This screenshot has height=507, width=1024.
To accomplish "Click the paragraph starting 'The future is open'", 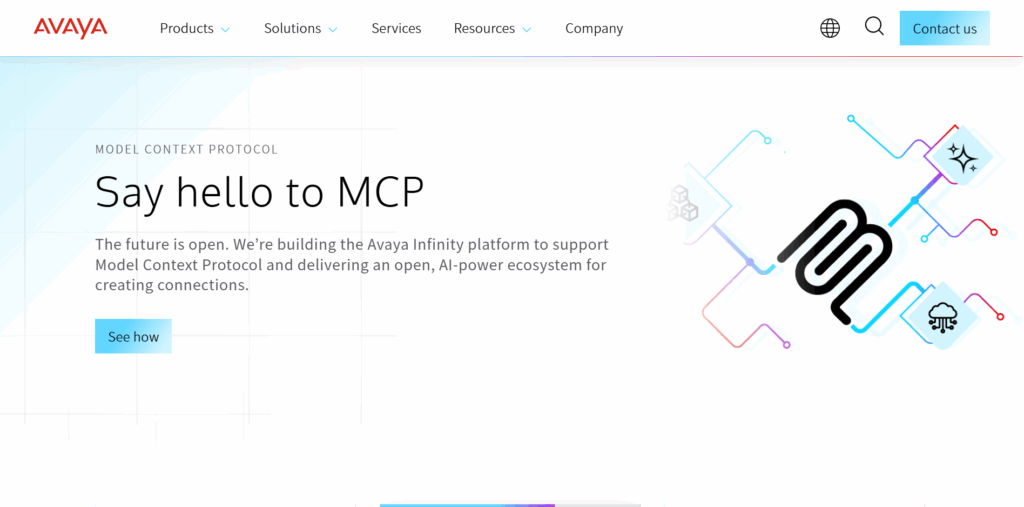I will point(352,265).
